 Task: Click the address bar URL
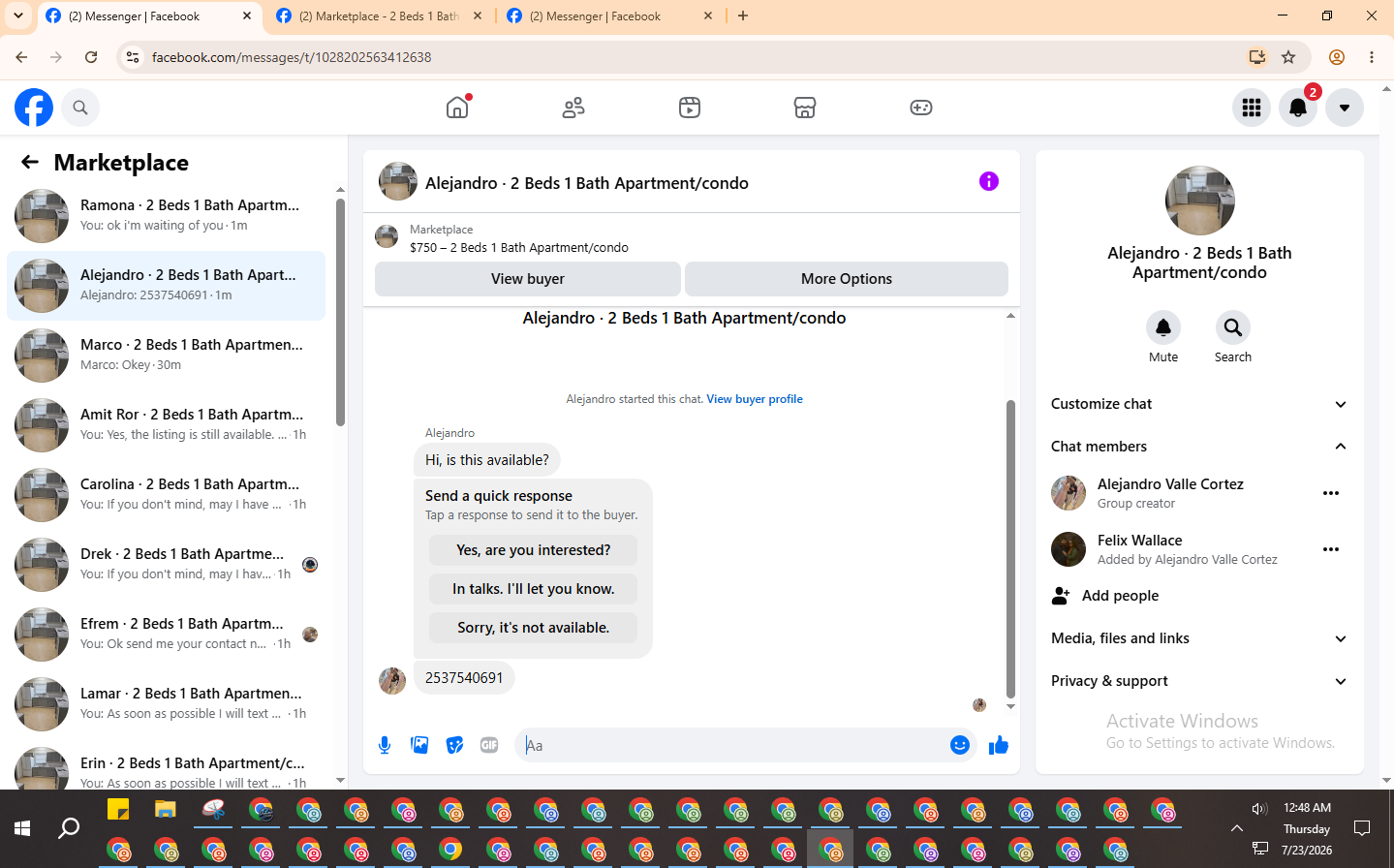click(x=292, y=57)
